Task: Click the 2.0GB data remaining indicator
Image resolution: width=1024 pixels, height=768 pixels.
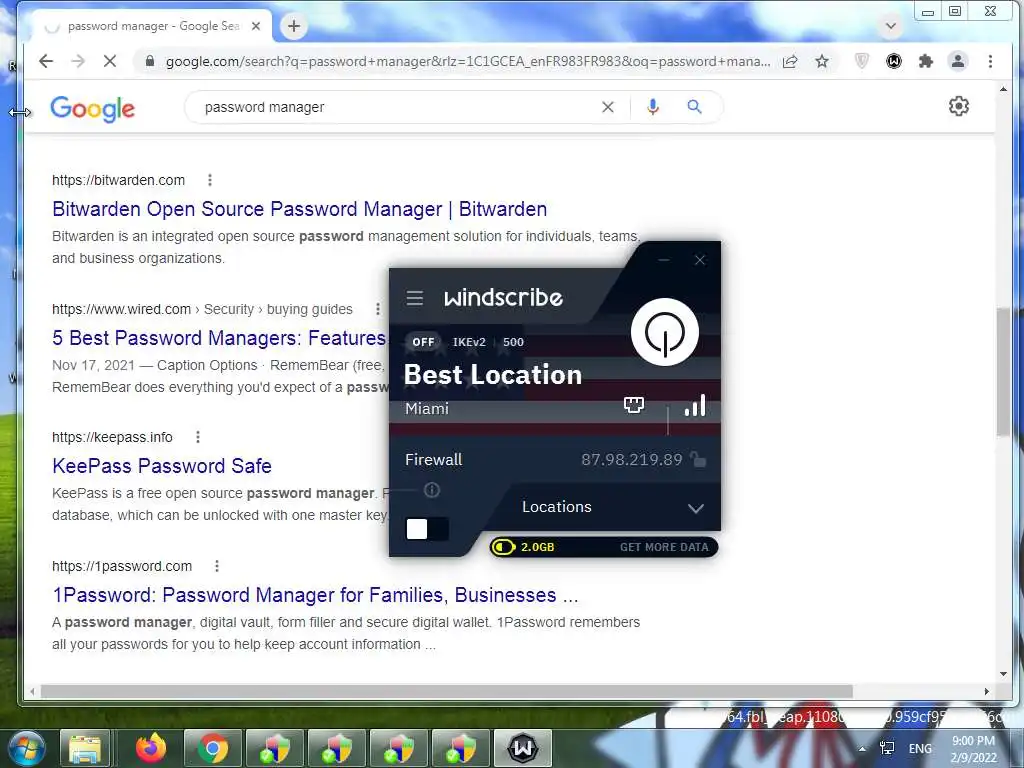Action: (x=523, y=547)
